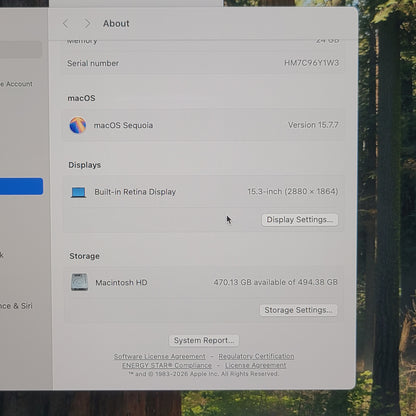
Task: Click the macOS Sequoia round logo icon
Action: click(78, 125)
